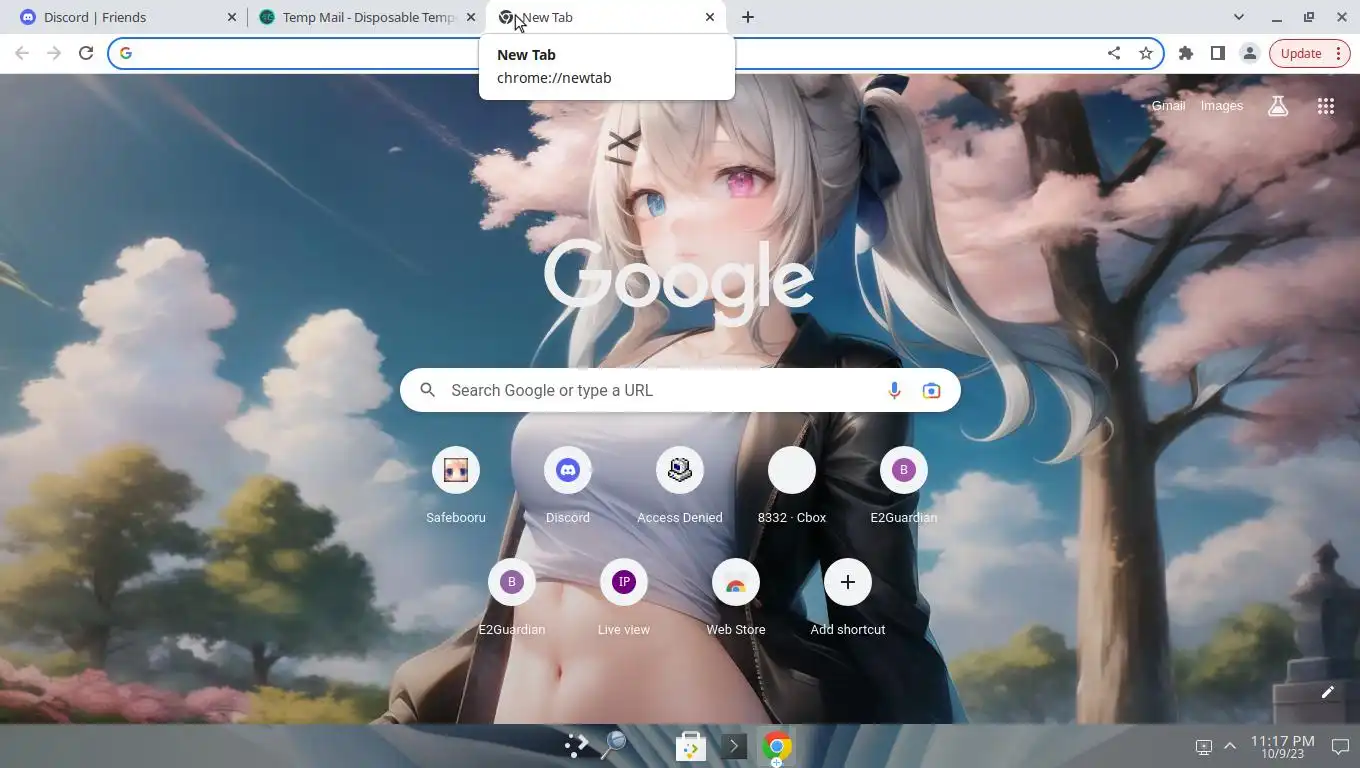Customize this page with the pencil icon

pos(1328,692)
